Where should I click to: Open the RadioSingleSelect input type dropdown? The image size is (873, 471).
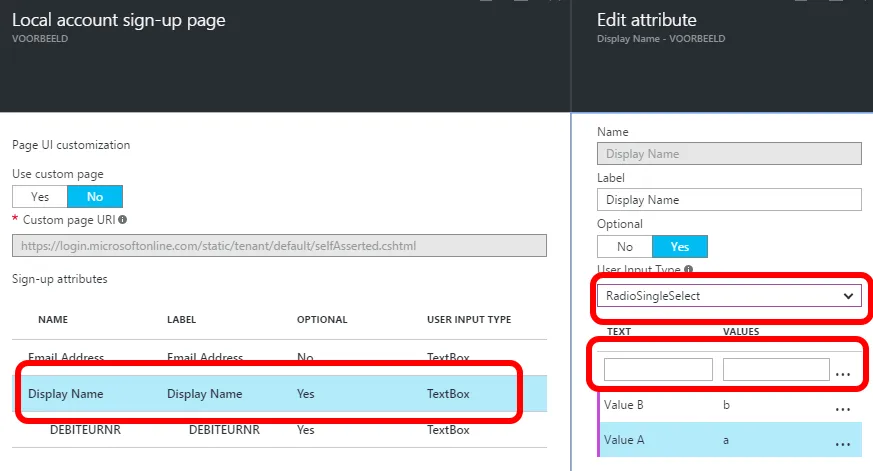click(729, 296)
